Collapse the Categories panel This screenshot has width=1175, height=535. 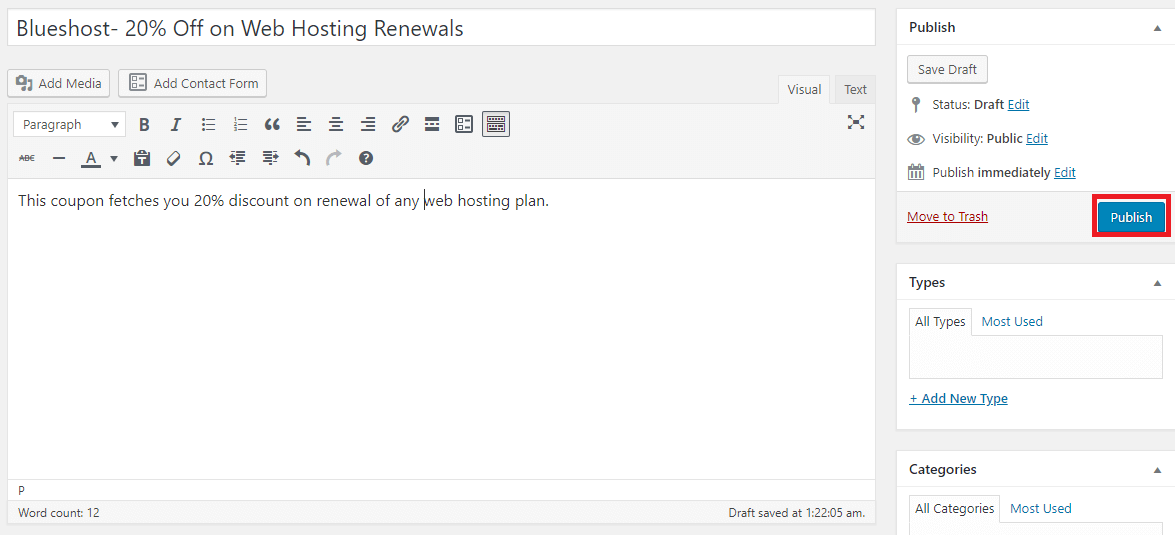click(x=1158, y=470)
